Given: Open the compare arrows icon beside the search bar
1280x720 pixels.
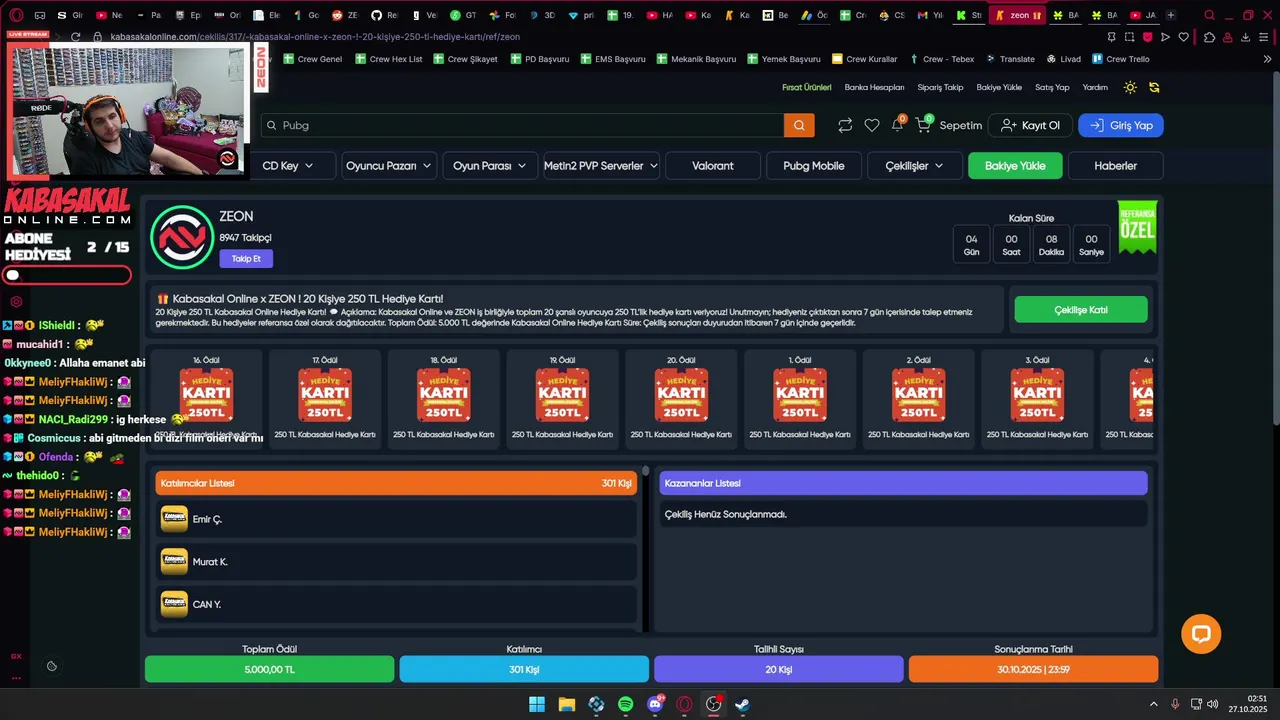Looking at the screenshot, I should click(845, 125).
